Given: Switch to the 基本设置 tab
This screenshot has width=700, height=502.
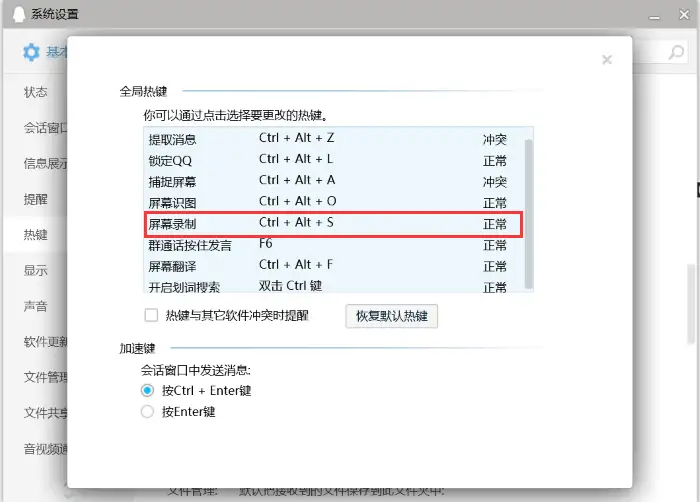Looking at the screenshot, I should pyautogui.click(x=45, y=52).
